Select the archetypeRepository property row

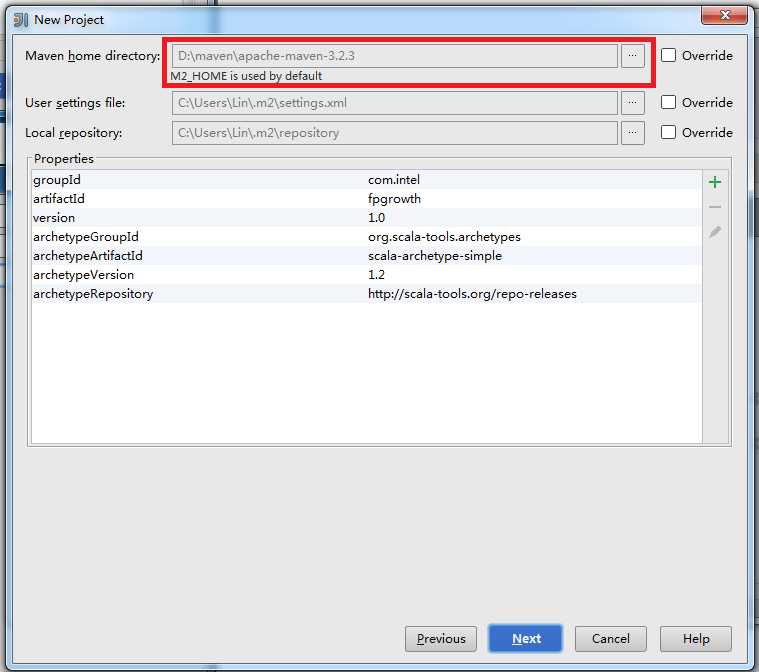366,293
